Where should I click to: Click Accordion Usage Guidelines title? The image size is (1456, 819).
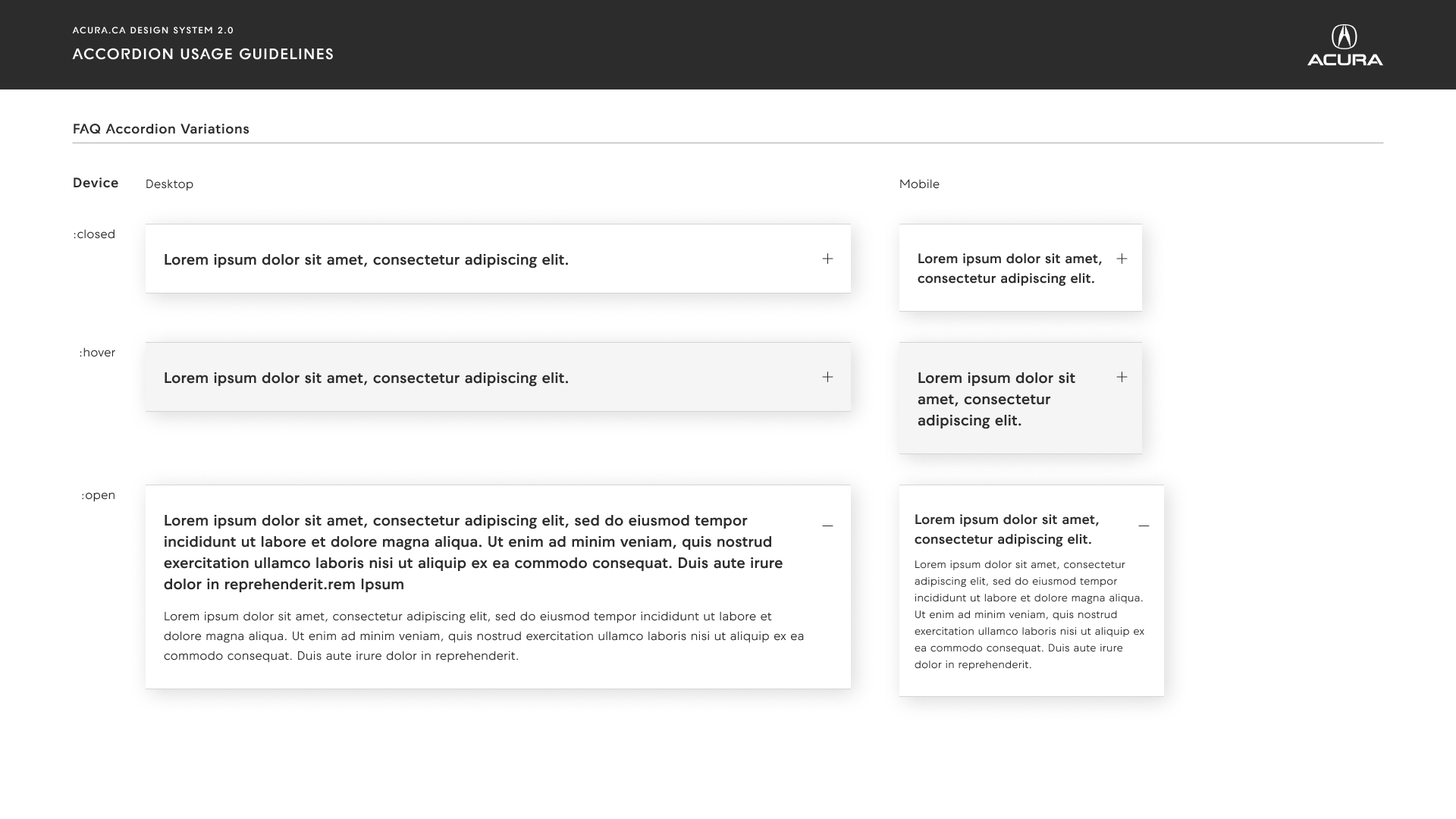click(203, 54)
